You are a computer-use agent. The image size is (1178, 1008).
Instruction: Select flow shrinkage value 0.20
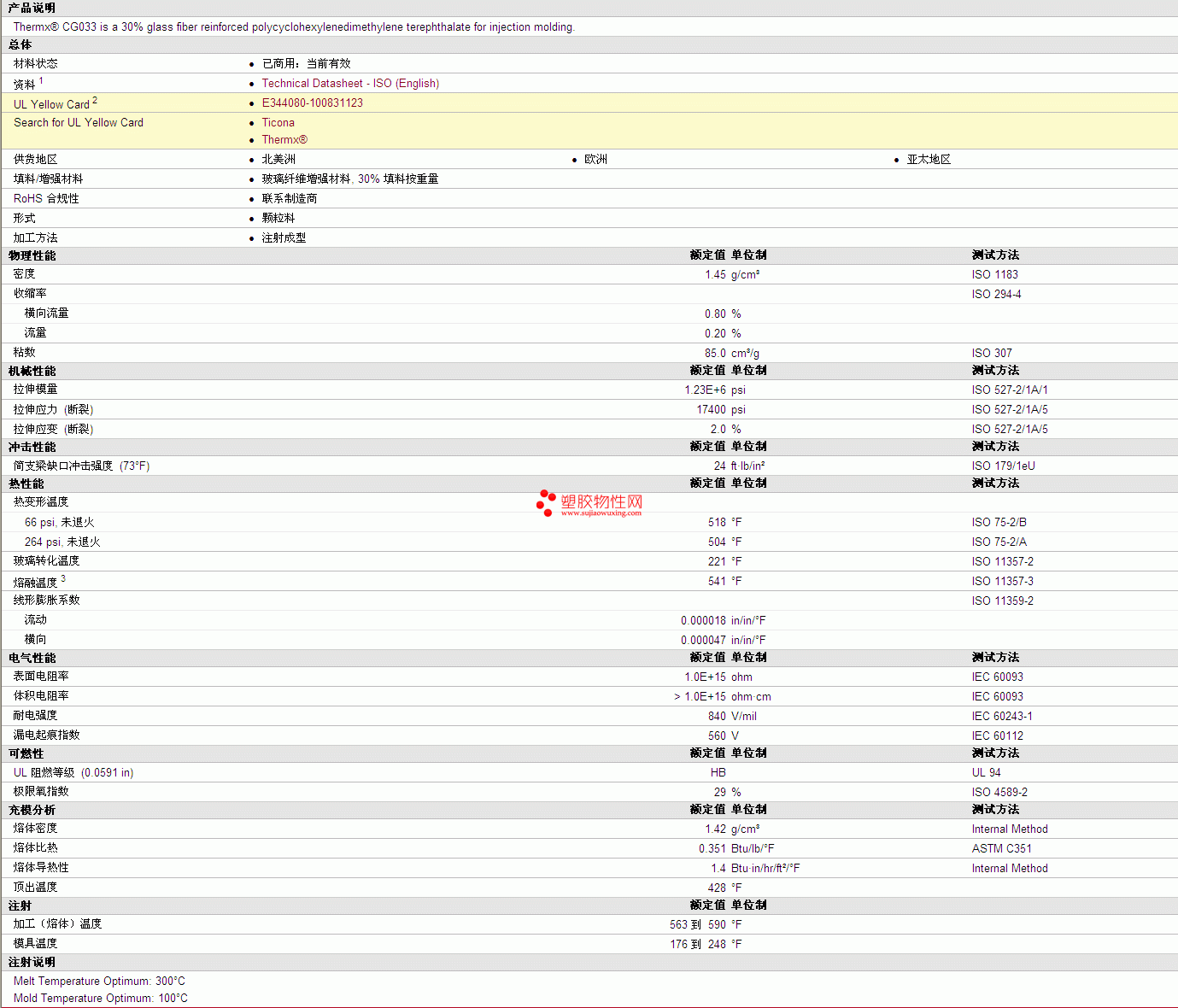point(715,334)
